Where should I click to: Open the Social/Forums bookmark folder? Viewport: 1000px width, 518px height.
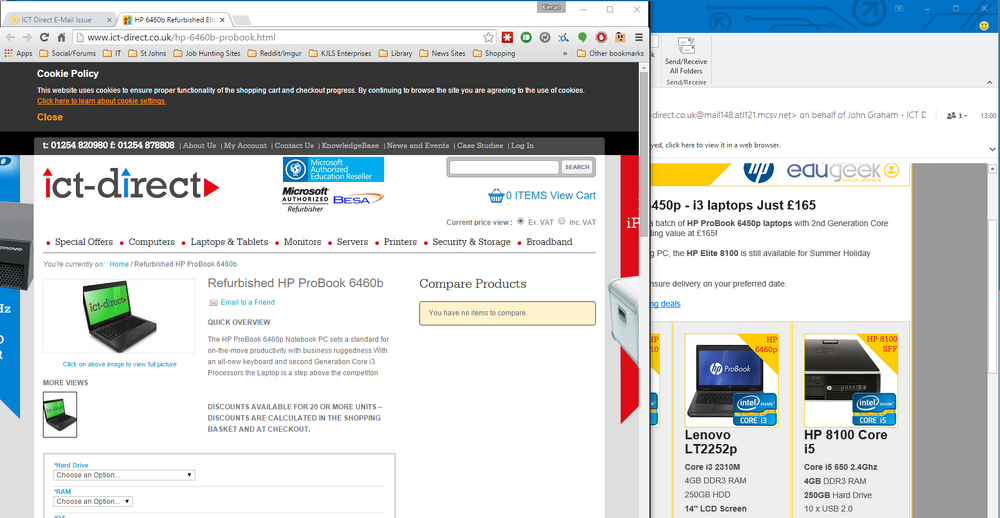click(x=68, y=54)
